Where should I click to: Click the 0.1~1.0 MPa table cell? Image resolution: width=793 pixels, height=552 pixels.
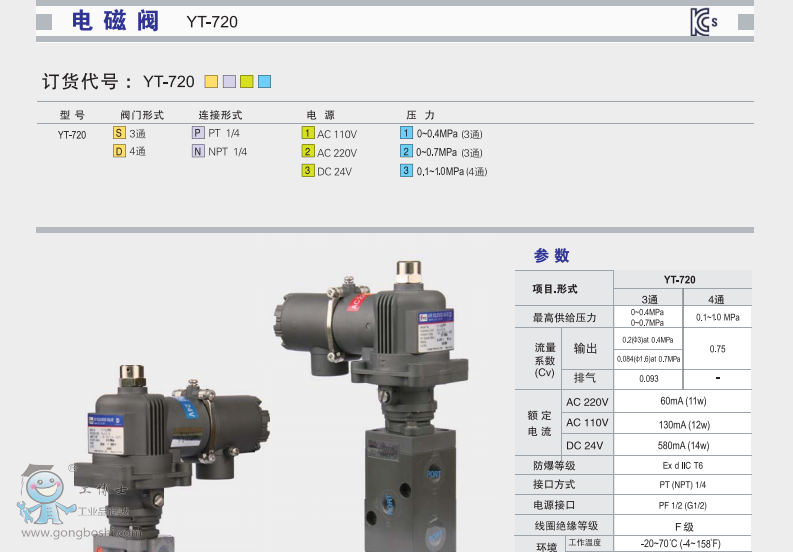click(x=717, y=317)
